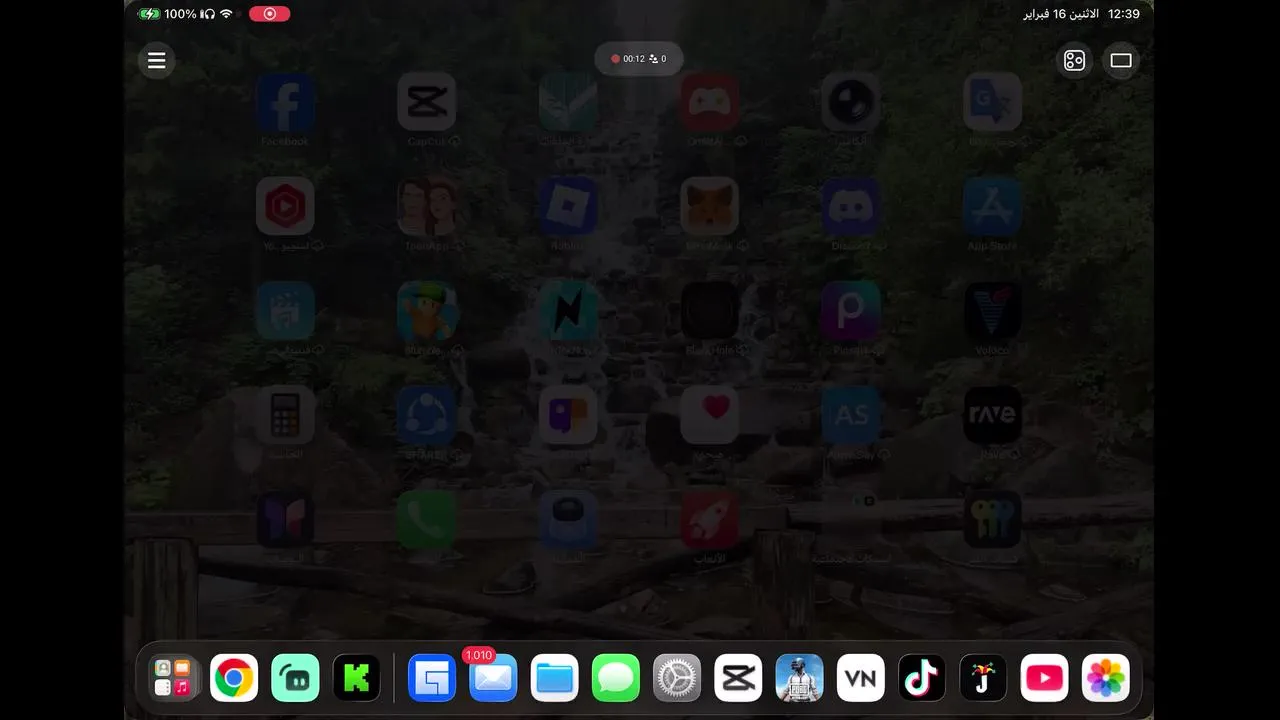This screenshot has height=720, width=1280.
Task: Open the purple and orange chat bubble app
Action: coord(568,414)
